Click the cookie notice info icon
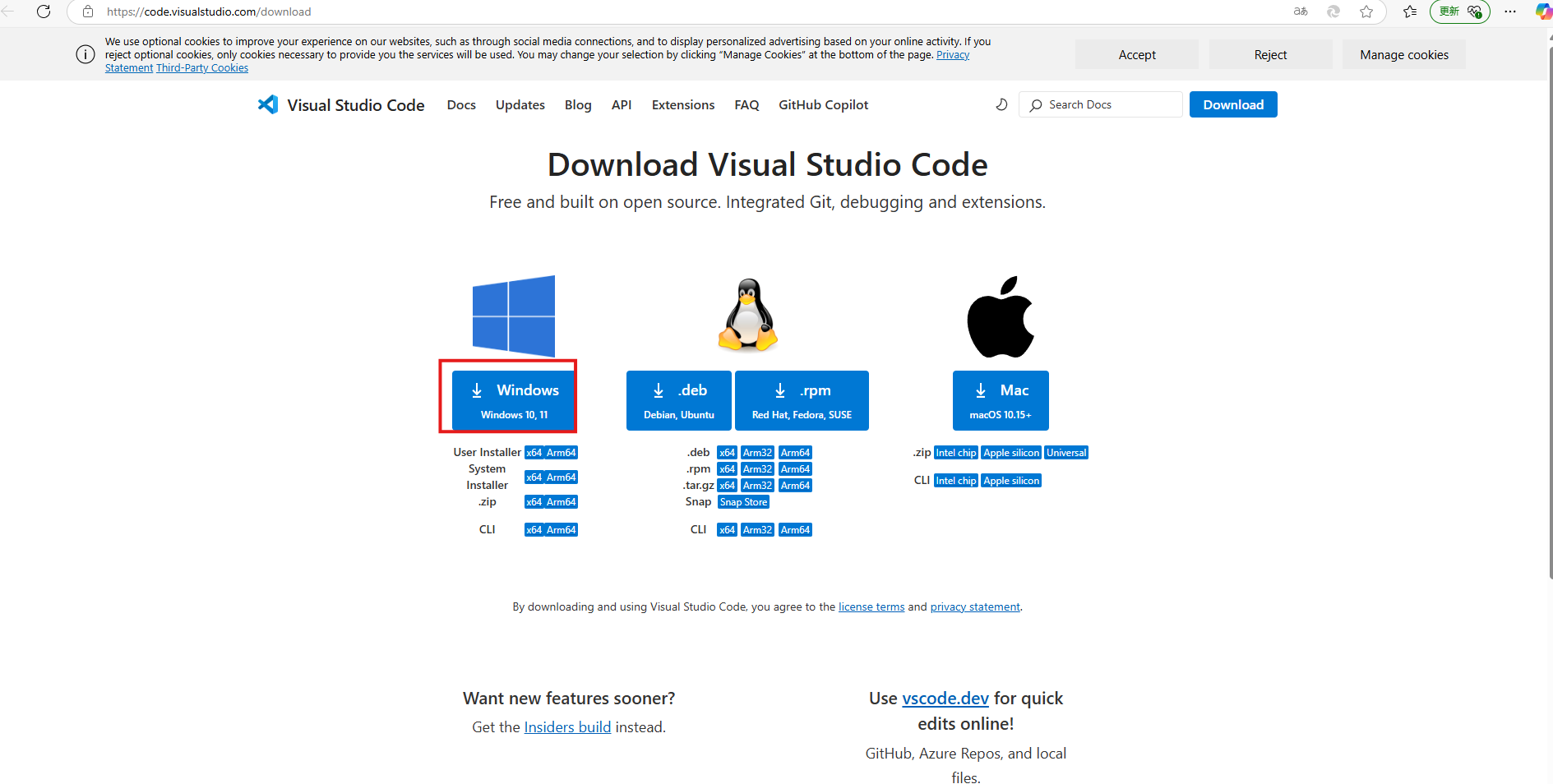1553x784 pixels. 86,54
